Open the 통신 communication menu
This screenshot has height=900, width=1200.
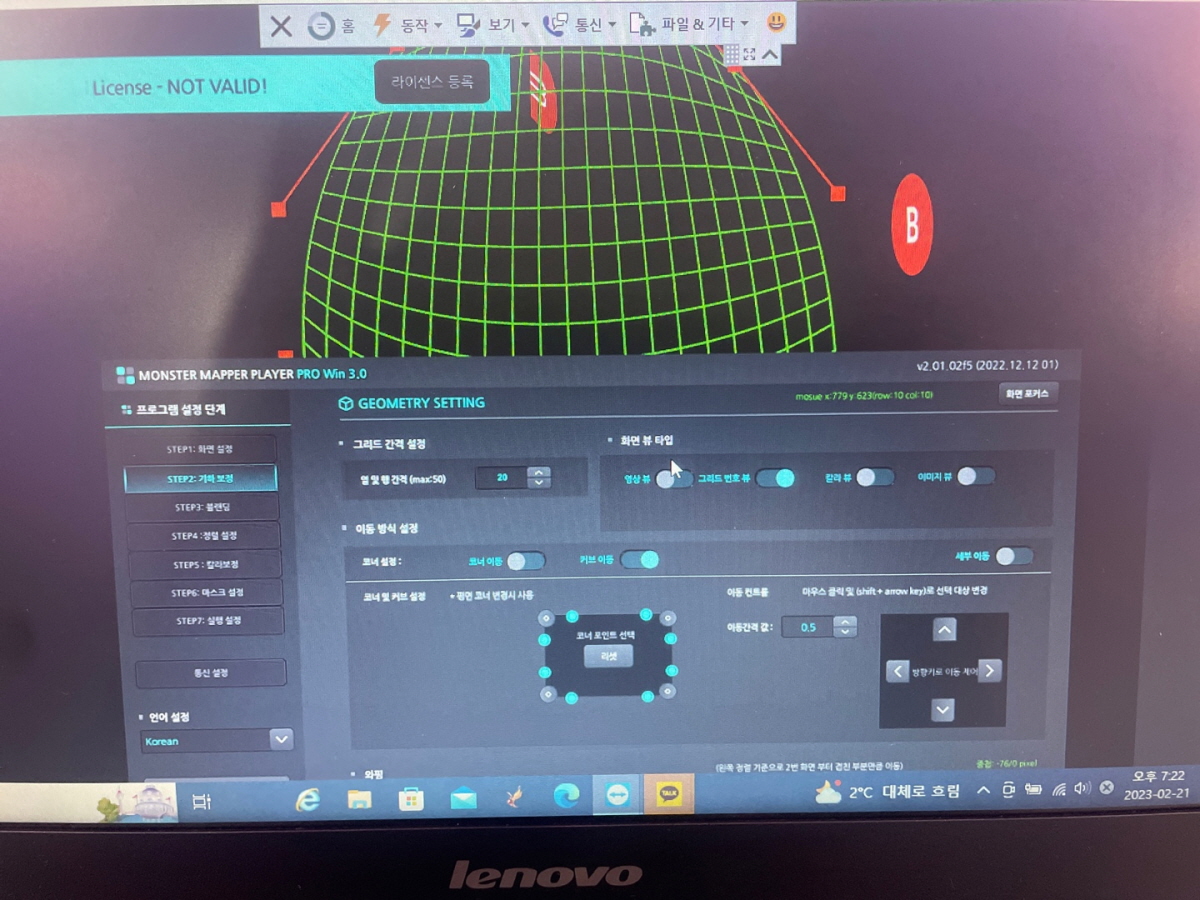tap(579, 25)
